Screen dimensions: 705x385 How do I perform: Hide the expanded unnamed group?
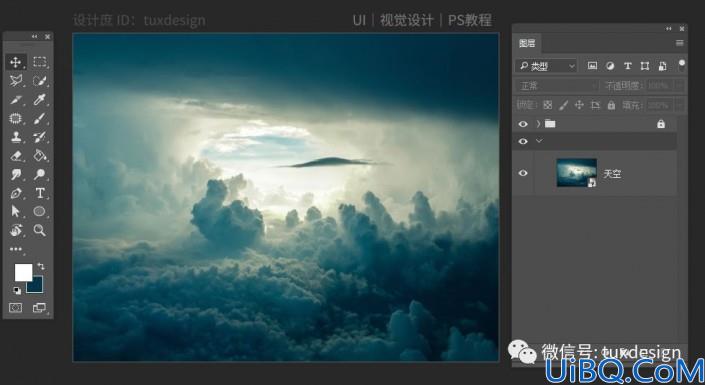[x=523, y=141]
